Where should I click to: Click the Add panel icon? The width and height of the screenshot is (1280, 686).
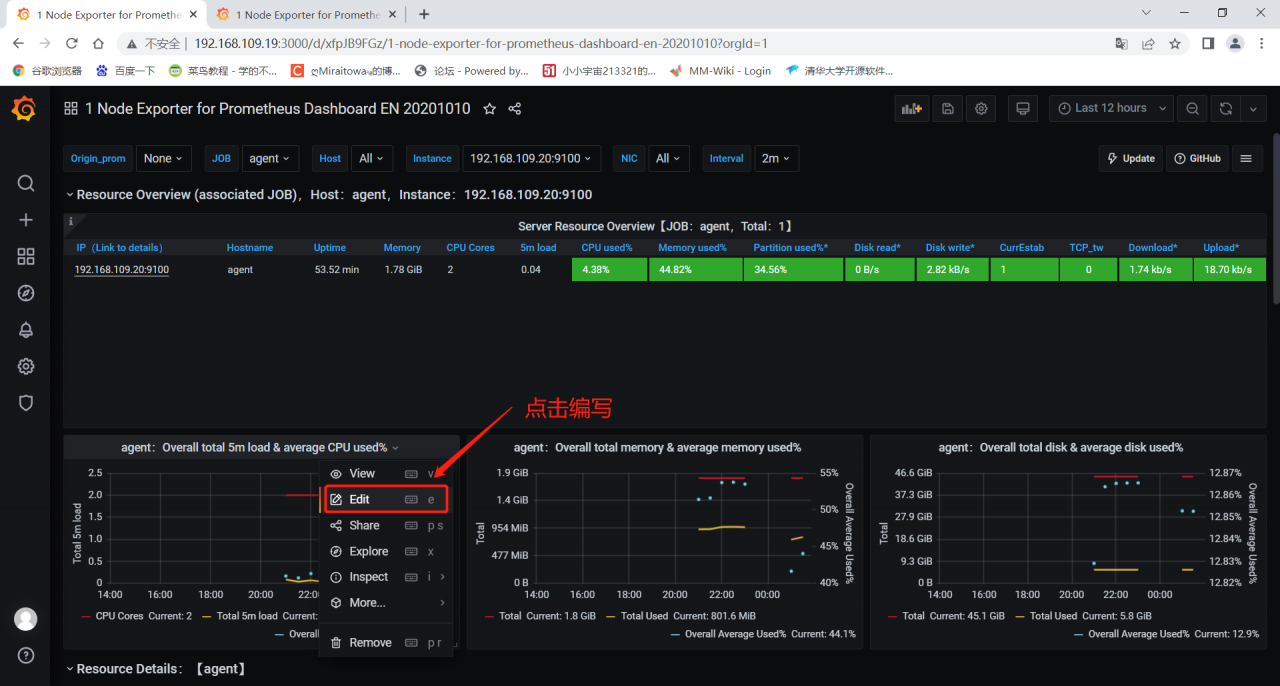[x=912, y=109]
